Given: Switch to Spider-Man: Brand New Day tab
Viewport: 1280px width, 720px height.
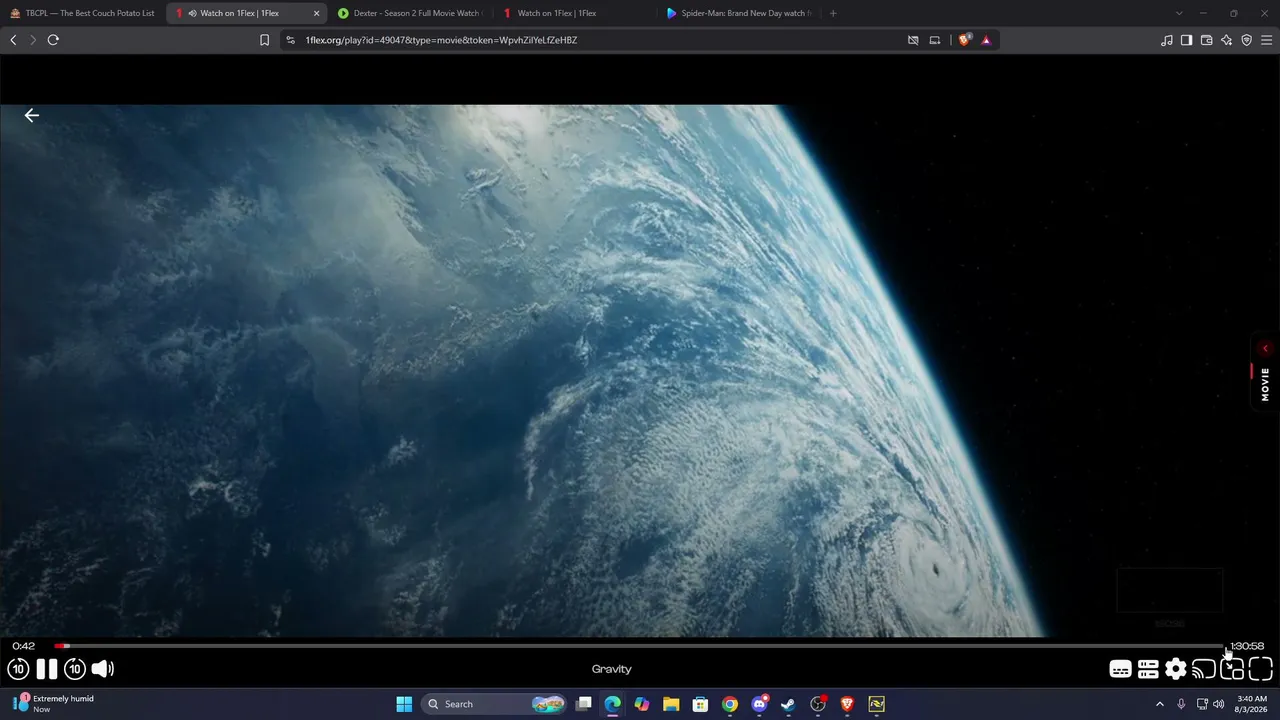Looking at the screenshot, I should coord(740,13).
